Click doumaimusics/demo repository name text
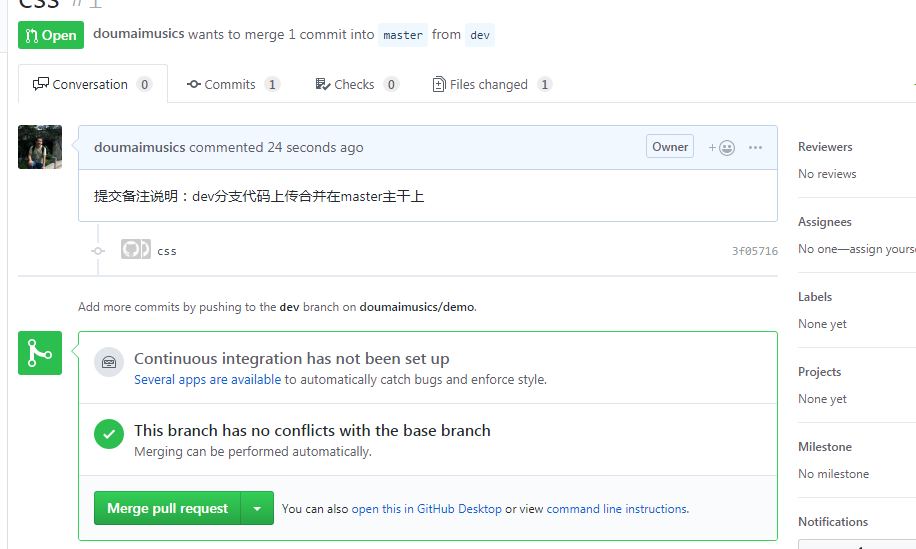 [x=417, y=307]
